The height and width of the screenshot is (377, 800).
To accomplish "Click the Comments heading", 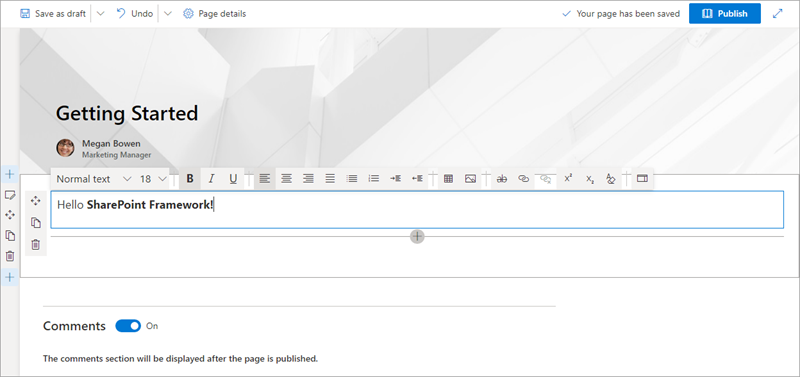I will [x=74, y=326].
